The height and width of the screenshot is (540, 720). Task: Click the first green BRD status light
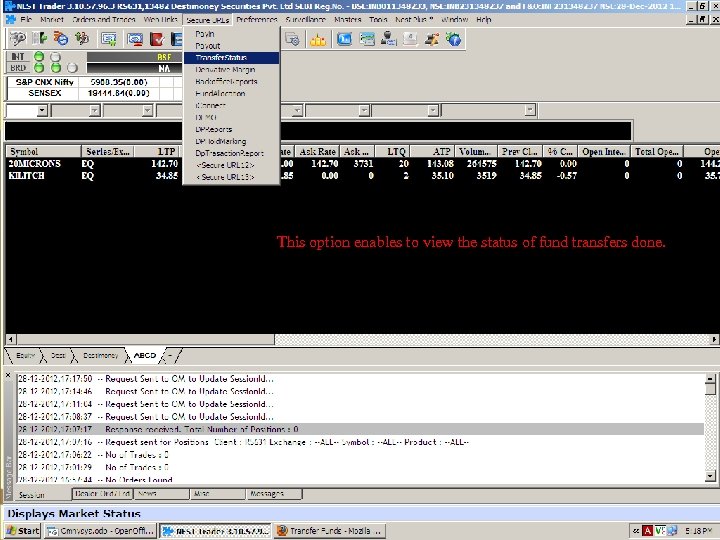(39, 68)
